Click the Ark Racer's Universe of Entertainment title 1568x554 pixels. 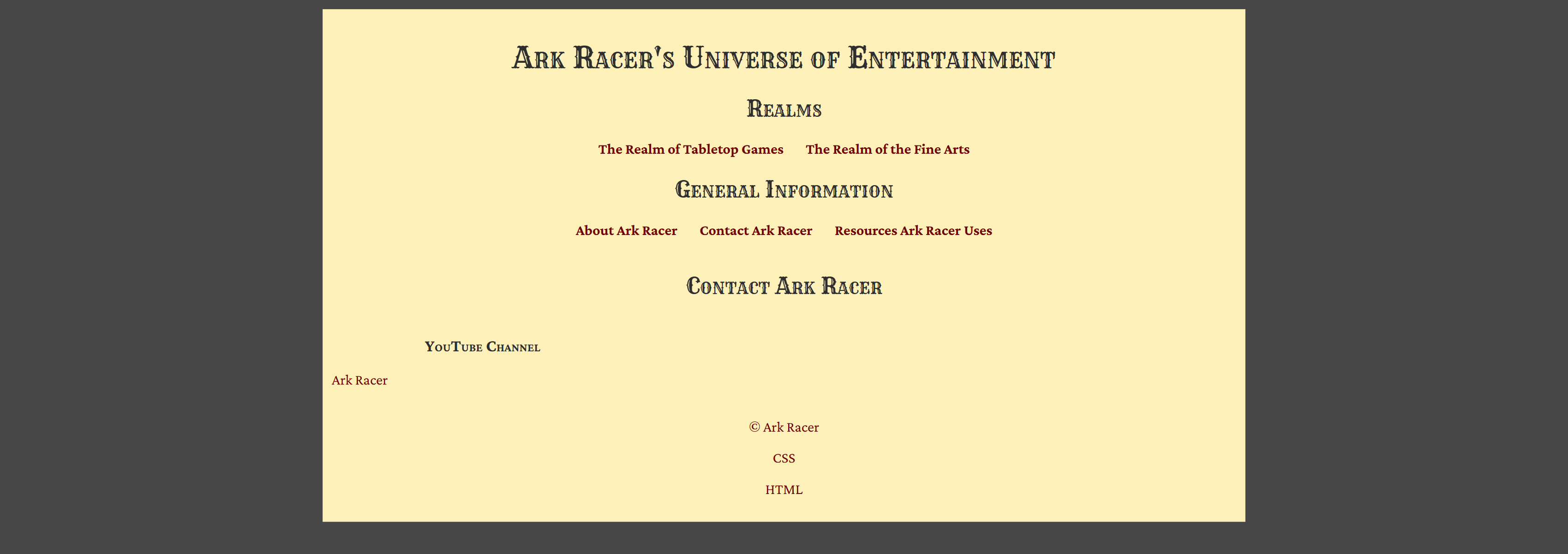tap(784, 59)
